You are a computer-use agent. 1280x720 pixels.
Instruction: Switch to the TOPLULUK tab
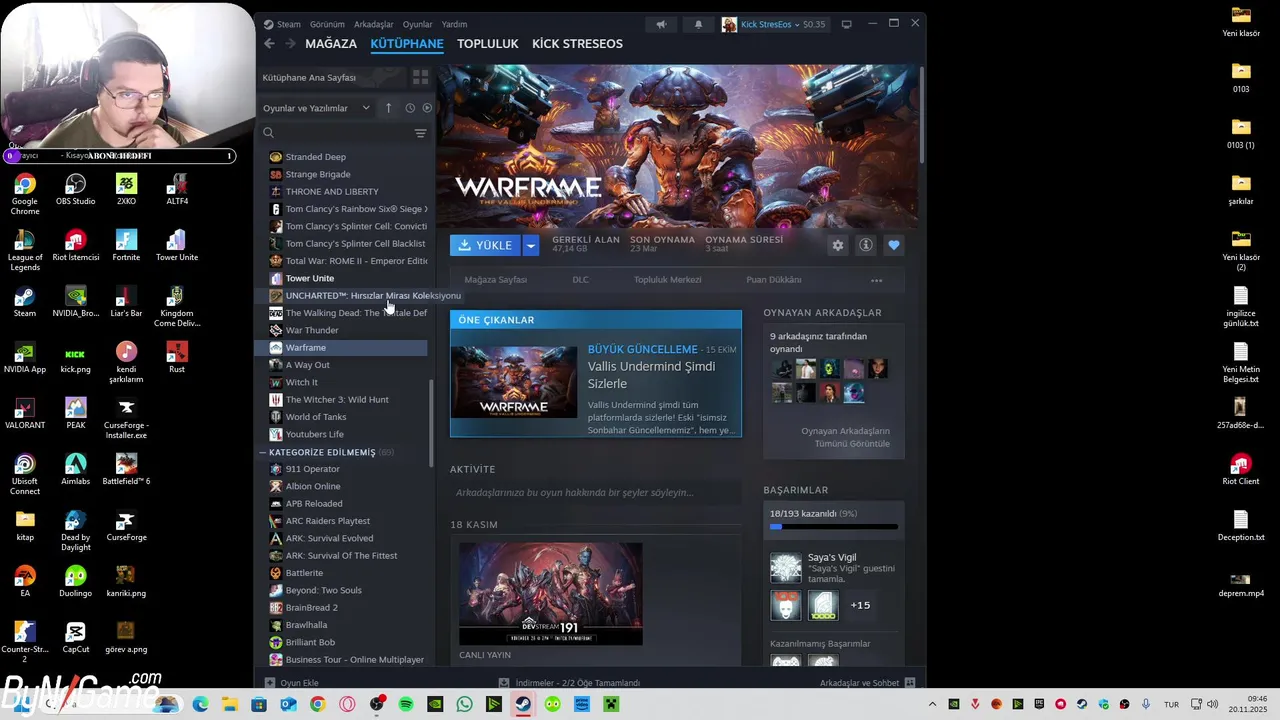coord(488,43)
